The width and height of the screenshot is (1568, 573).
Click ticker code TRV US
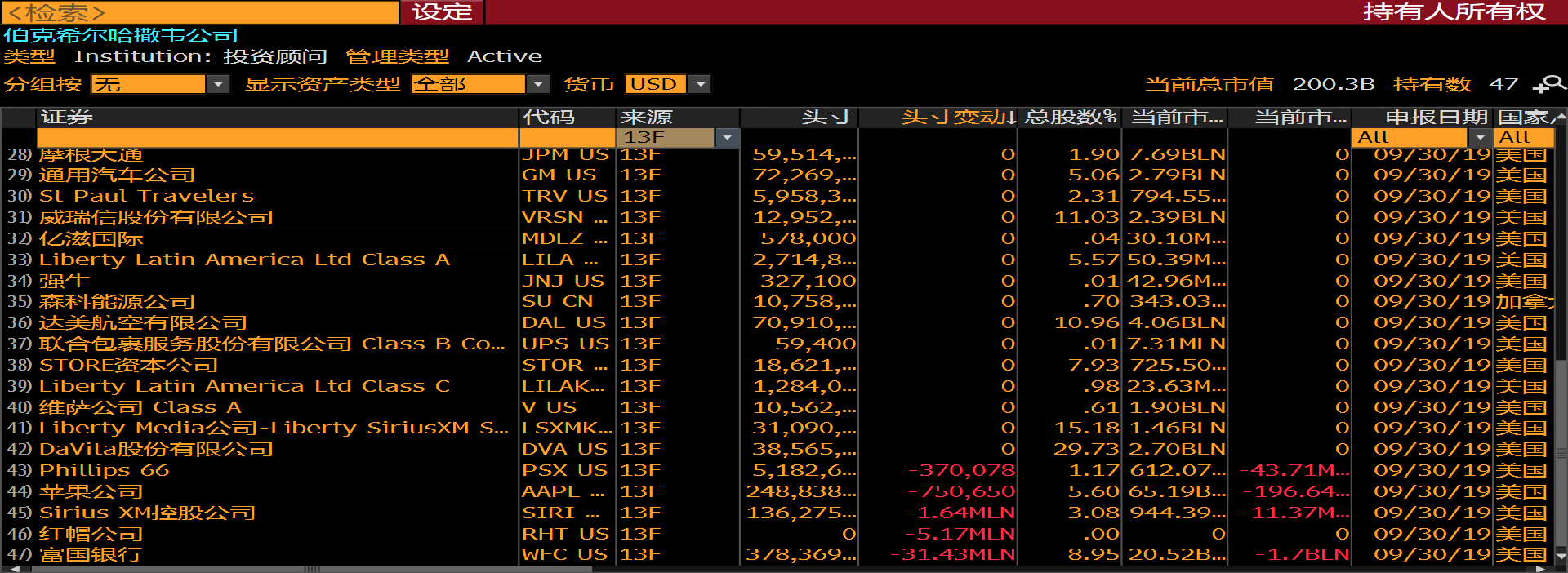565,196
